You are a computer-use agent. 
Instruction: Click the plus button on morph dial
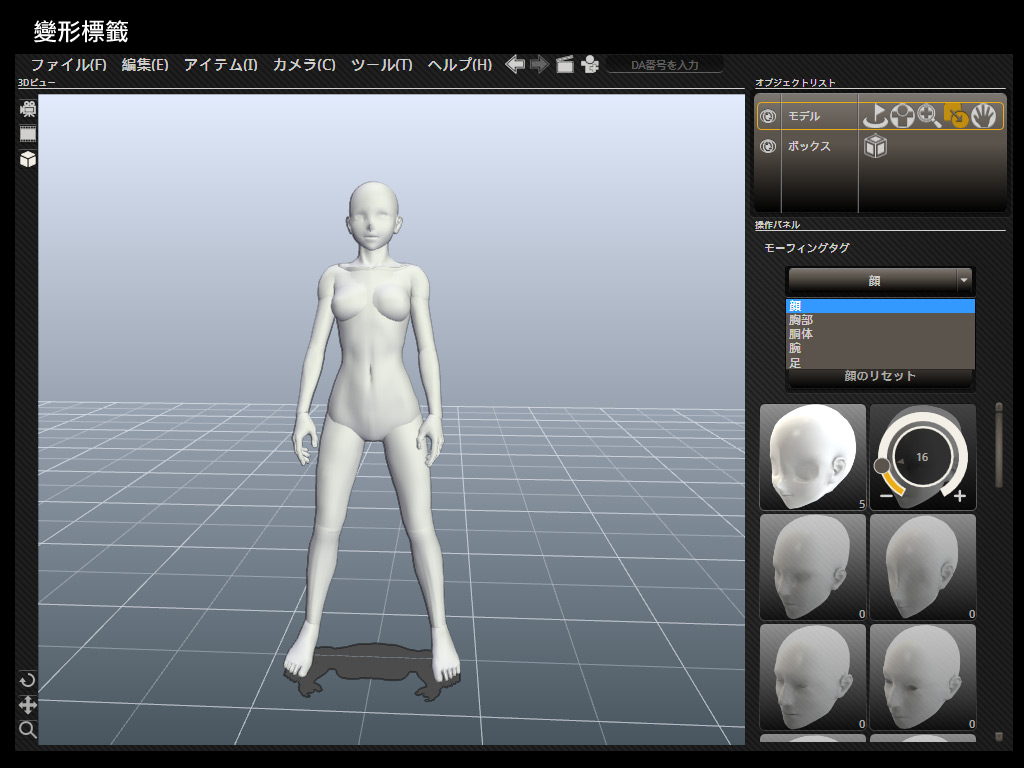[960, 497]
